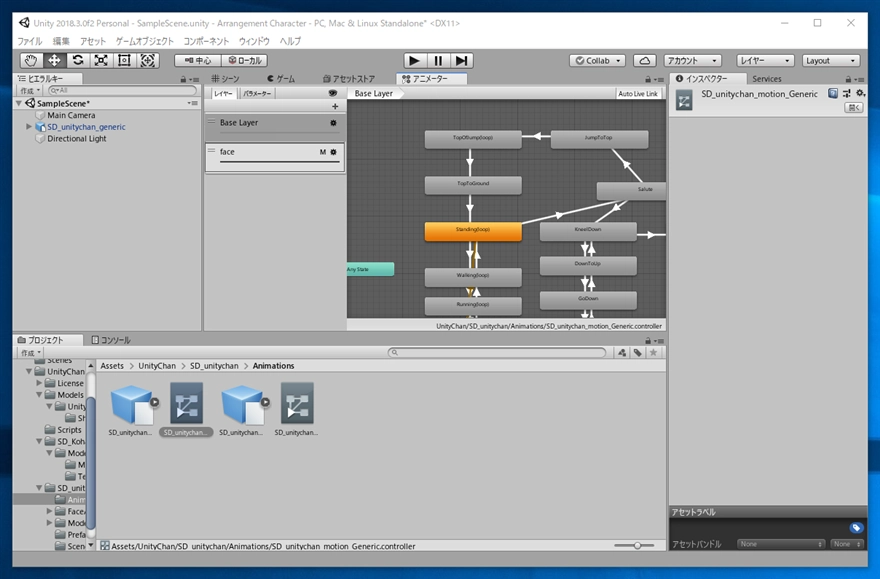
Task: Switch to the シーン tab
Action: click(x=225, y=79)
